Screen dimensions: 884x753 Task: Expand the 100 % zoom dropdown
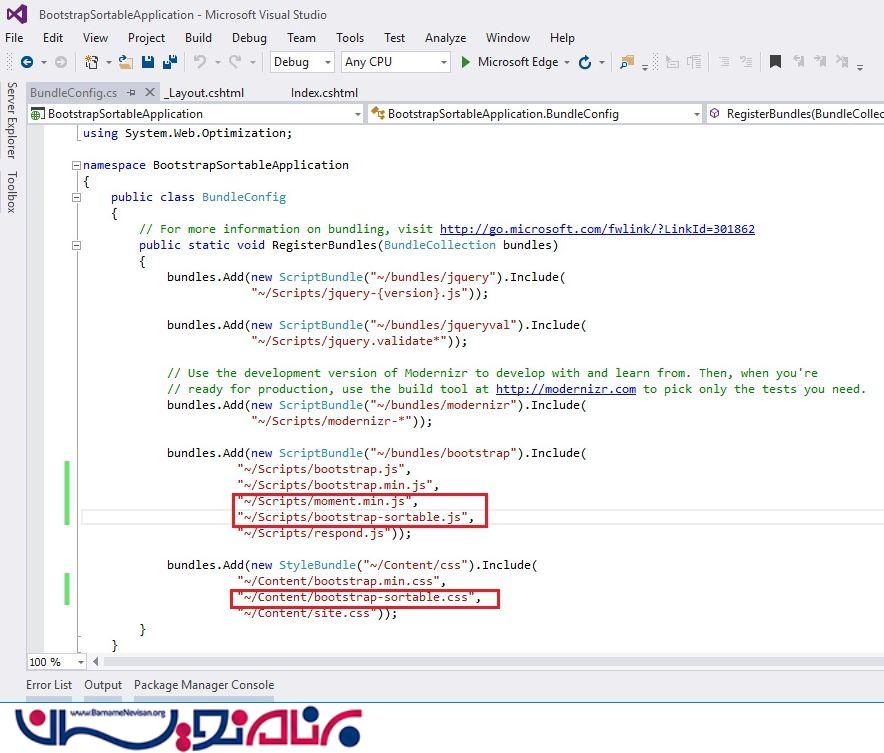(81, 662)
